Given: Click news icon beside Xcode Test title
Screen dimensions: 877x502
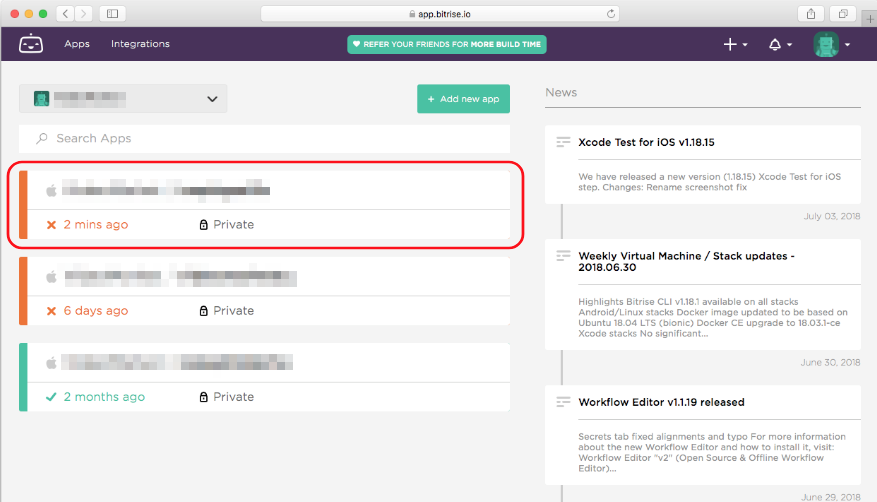Looking at the screenshot, I should [x=563, y=142].
